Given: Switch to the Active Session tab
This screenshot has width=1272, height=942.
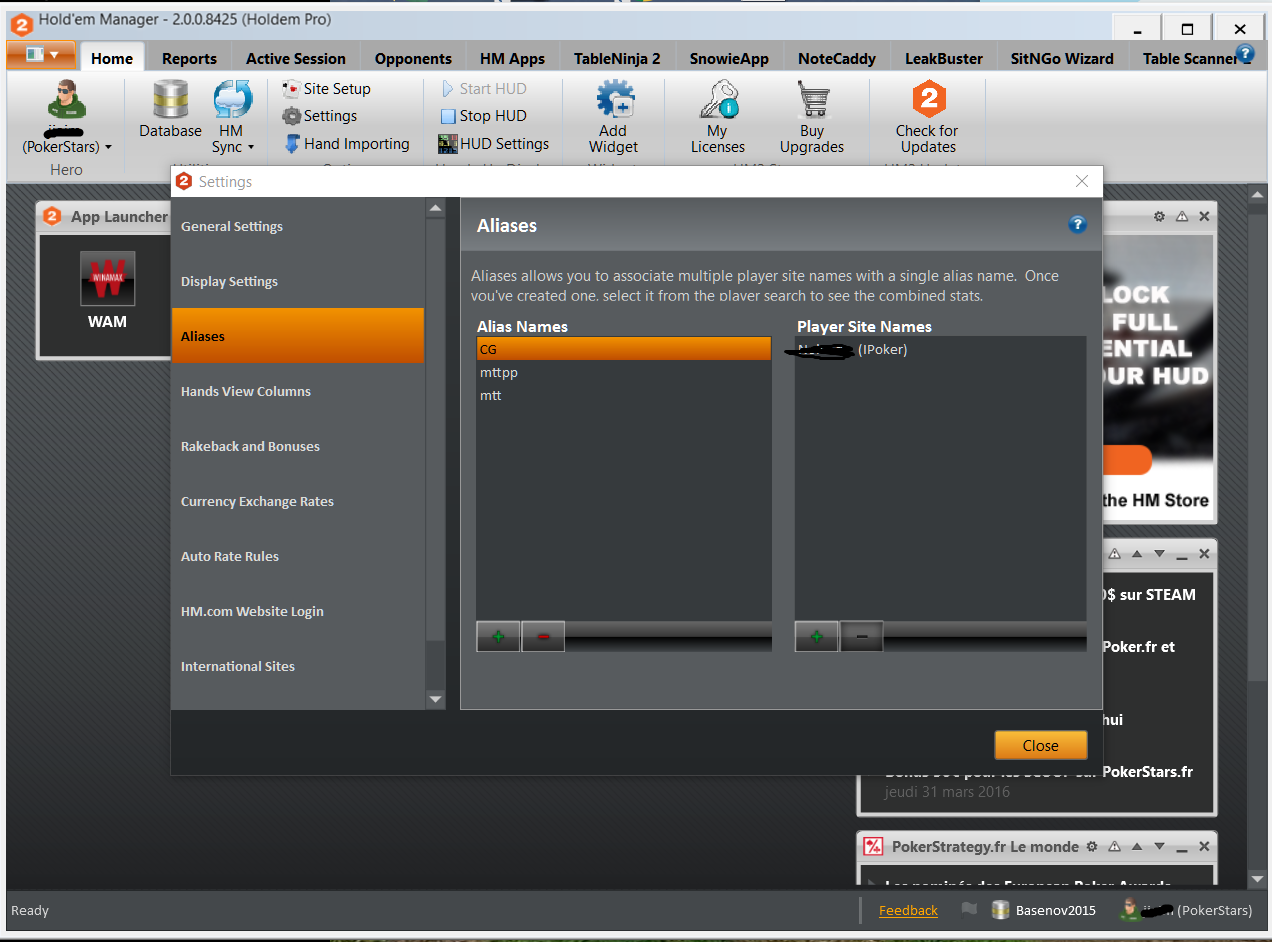Looking at the screenshot, I should (296, 58).
